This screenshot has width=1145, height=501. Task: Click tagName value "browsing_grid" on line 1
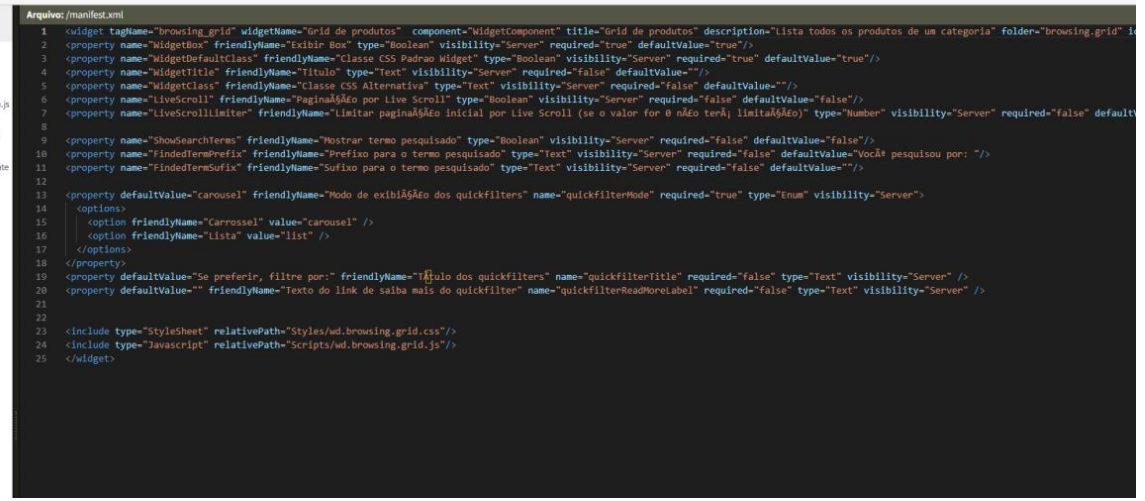196,31
